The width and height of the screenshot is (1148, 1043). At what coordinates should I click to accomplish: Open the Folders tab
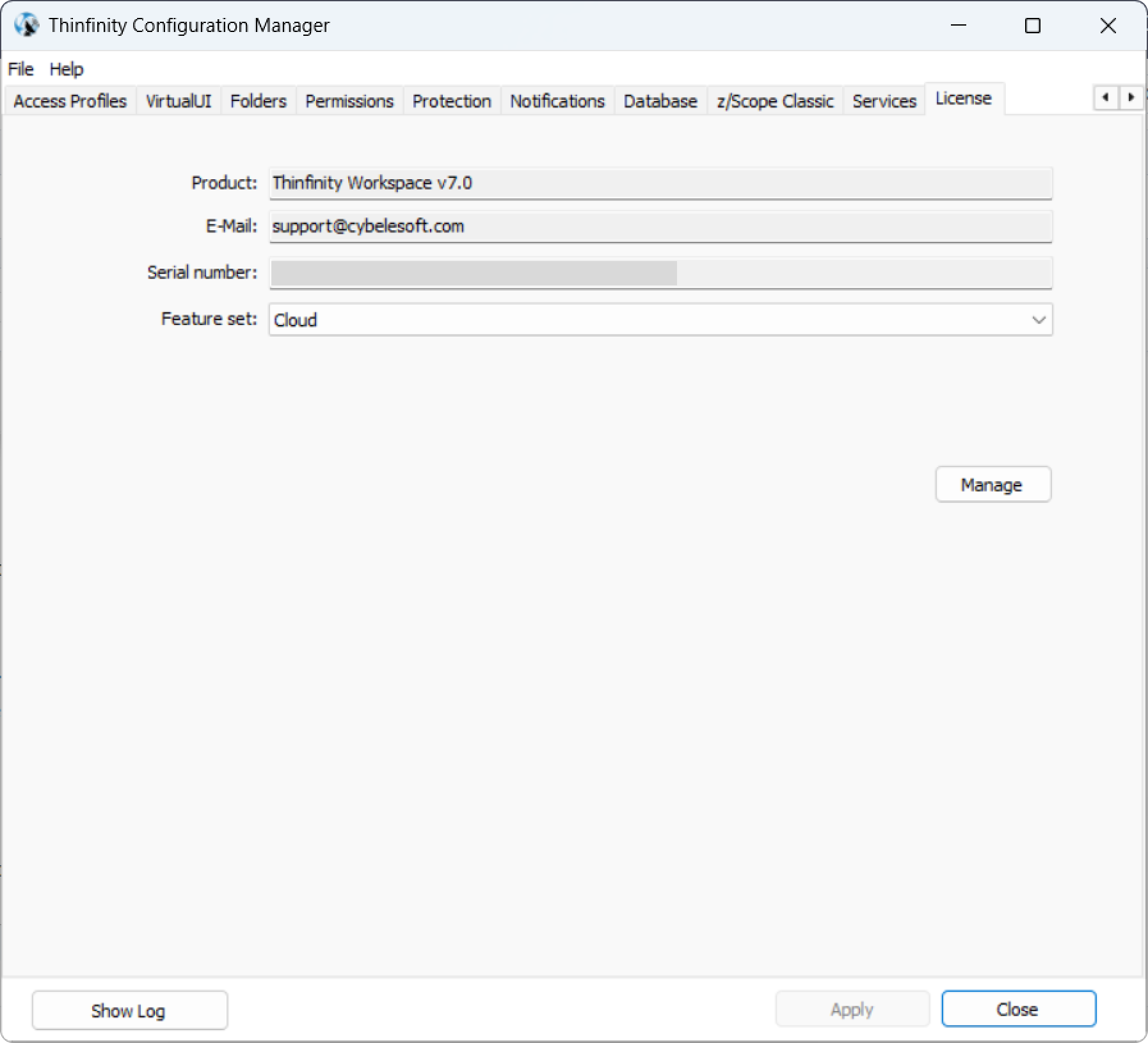(x=259, y=101)
